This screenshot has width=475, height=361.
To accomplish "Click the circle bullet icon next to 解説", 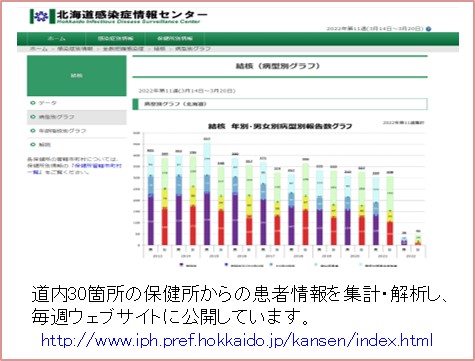I will point(33,145).
